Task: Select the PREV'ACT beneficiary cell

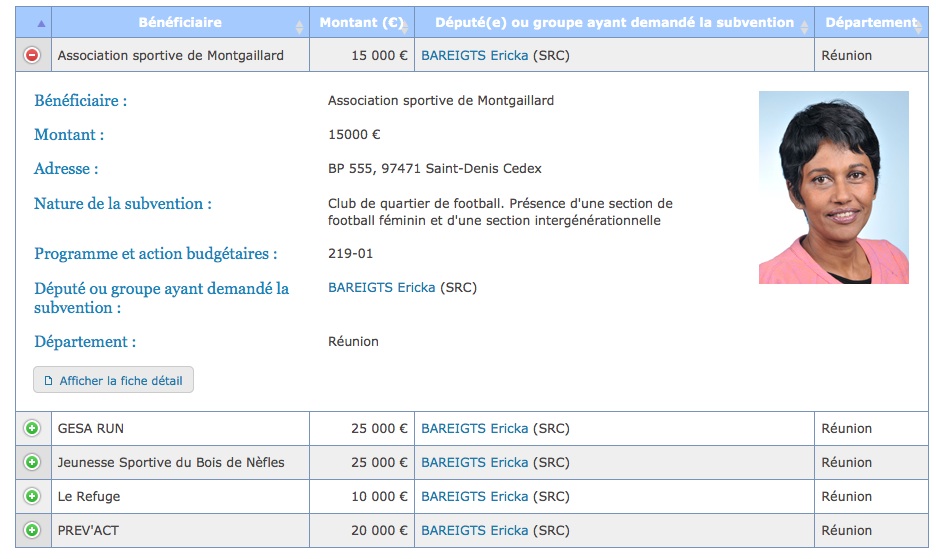Action: point(180,530)
